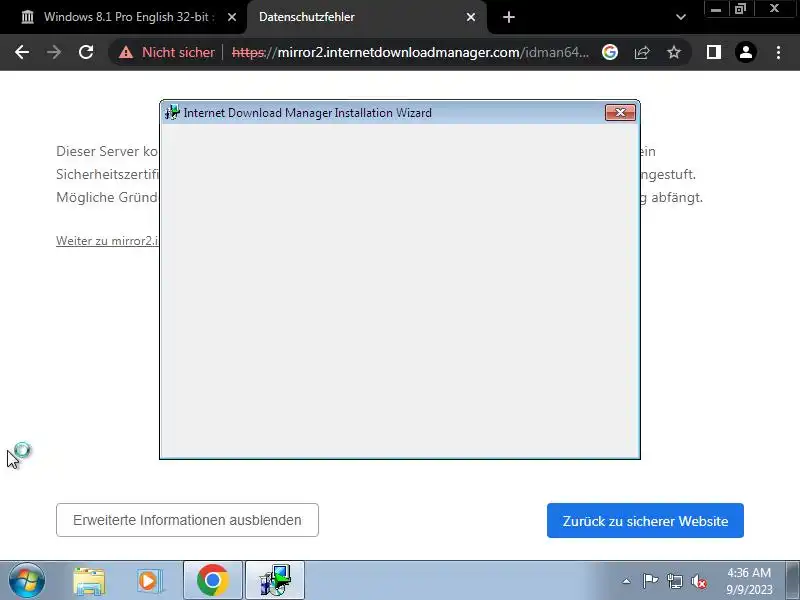The image size is (800, 600).
Task: Click Show desktop strip at taskbar end
Action: coord(793,581)
